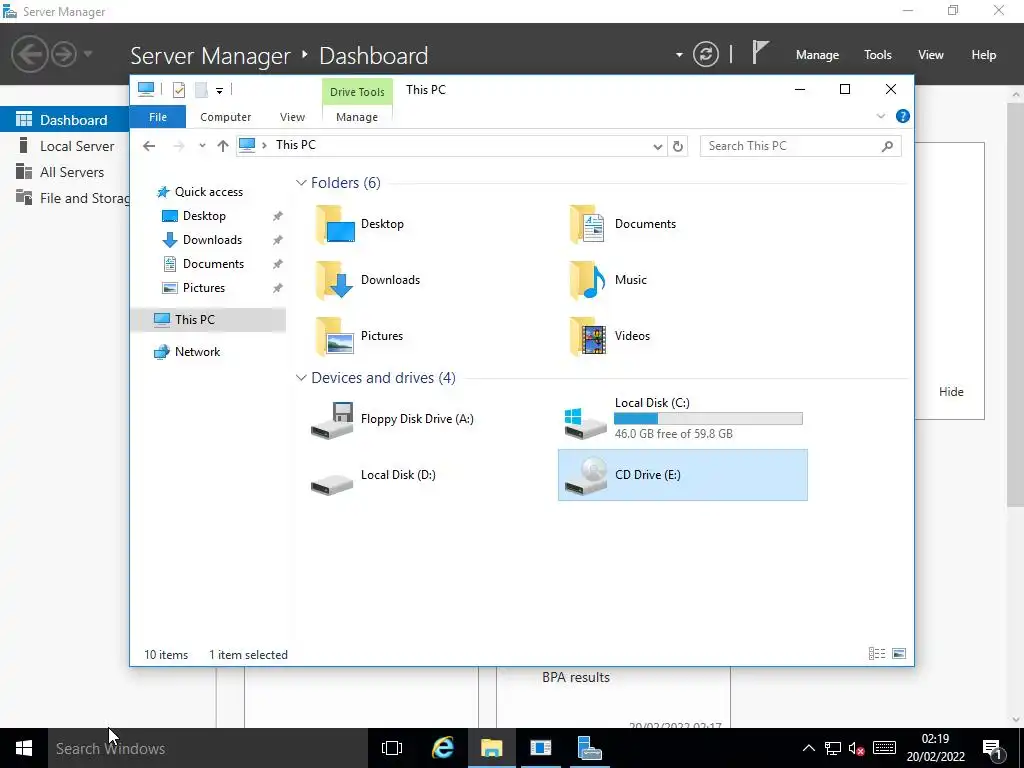This screenshot has height=768, width=1024.
Task: Click the Server Manager taskbar icon
Action: click(590, 748)
